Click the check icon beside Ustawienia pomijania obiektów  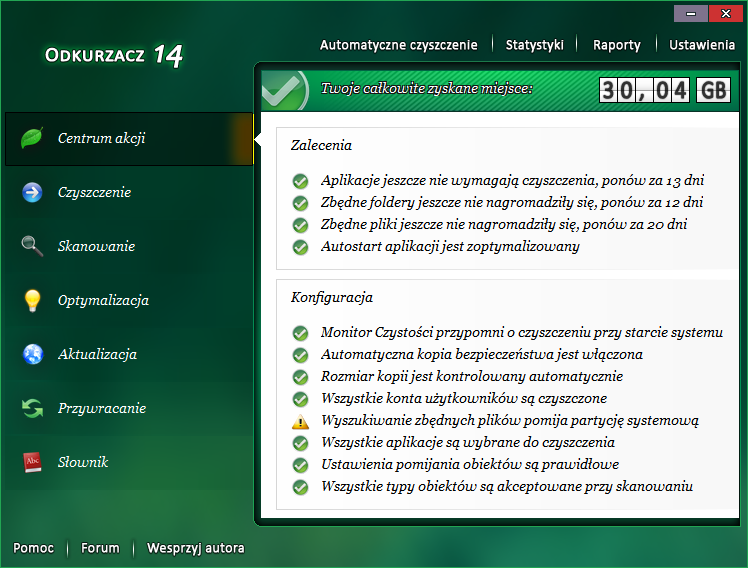coord(301,465)
